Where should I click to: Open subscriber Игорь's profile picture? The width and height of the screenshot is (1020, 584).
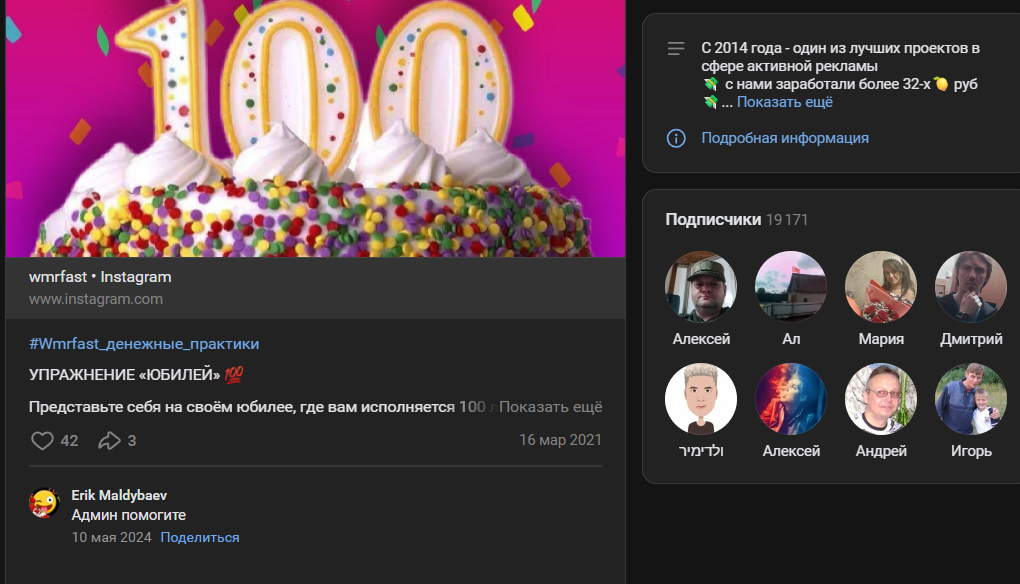[x=971, y=399]
